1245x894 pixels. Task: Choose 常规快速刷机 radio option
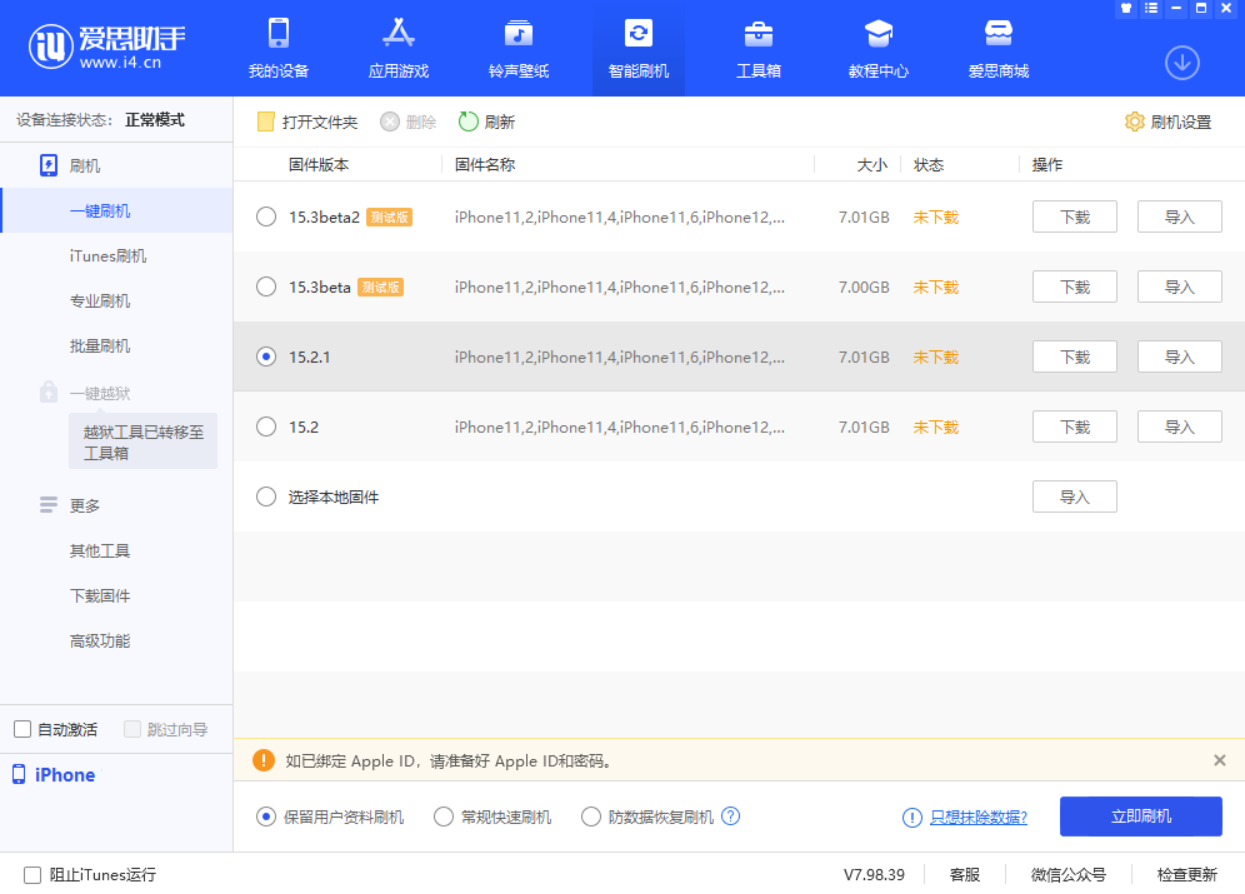tap(443, 817)
